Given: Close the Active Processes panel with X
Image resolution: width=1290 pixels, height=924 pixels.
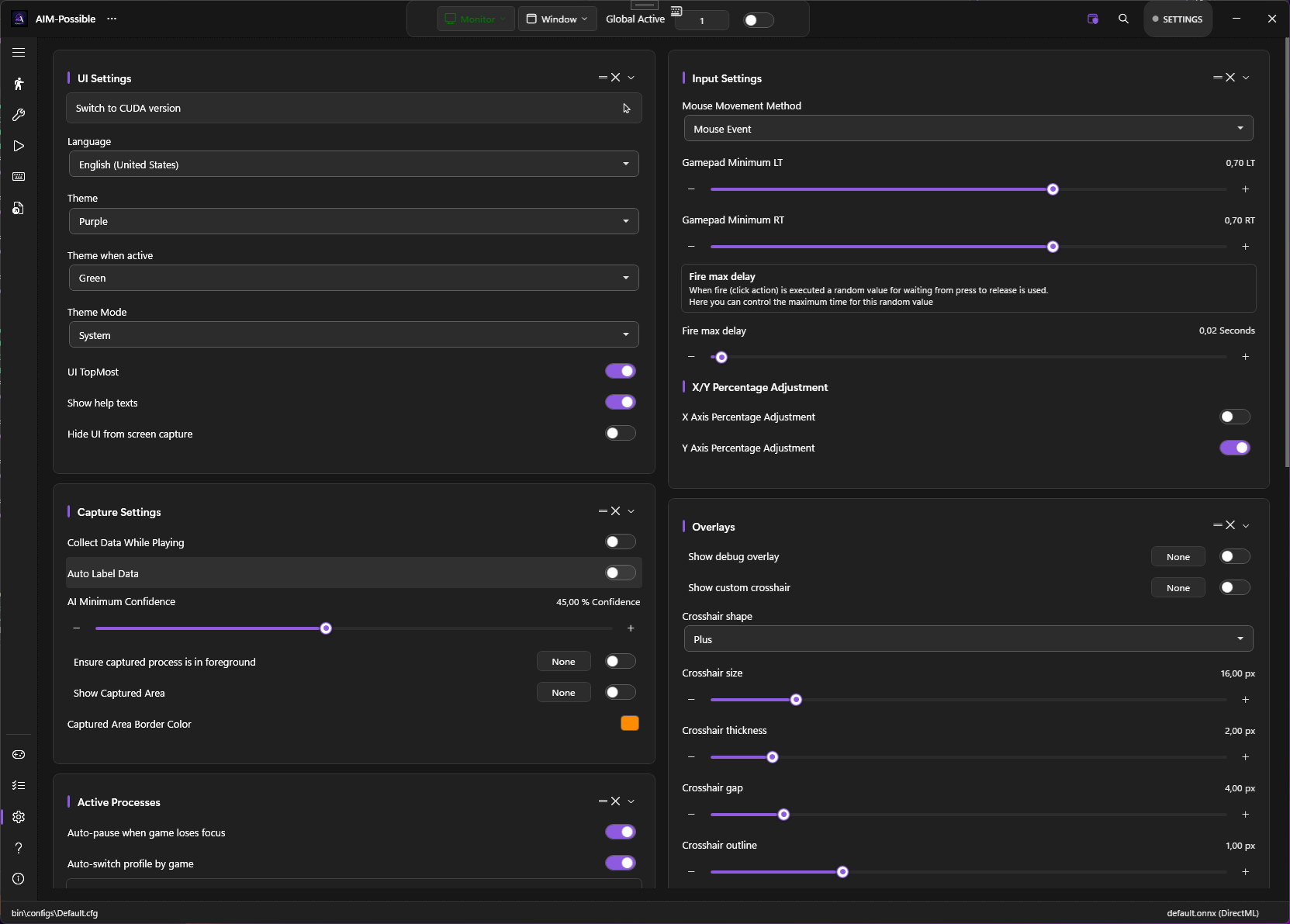Looking at the screenshot, I should point(616,801).
